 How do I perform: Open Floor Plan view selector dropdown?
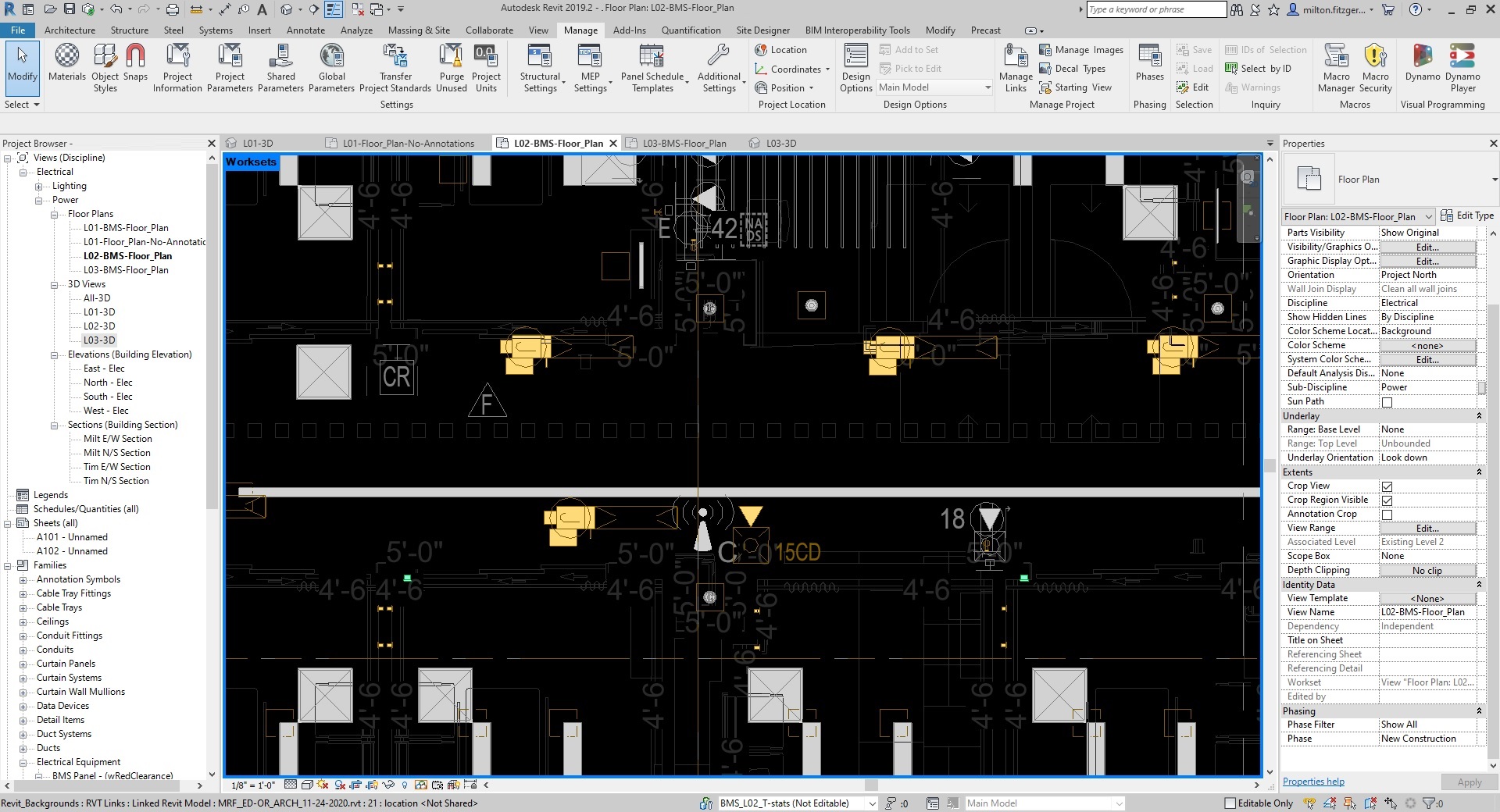click(x=1359, y=216)
